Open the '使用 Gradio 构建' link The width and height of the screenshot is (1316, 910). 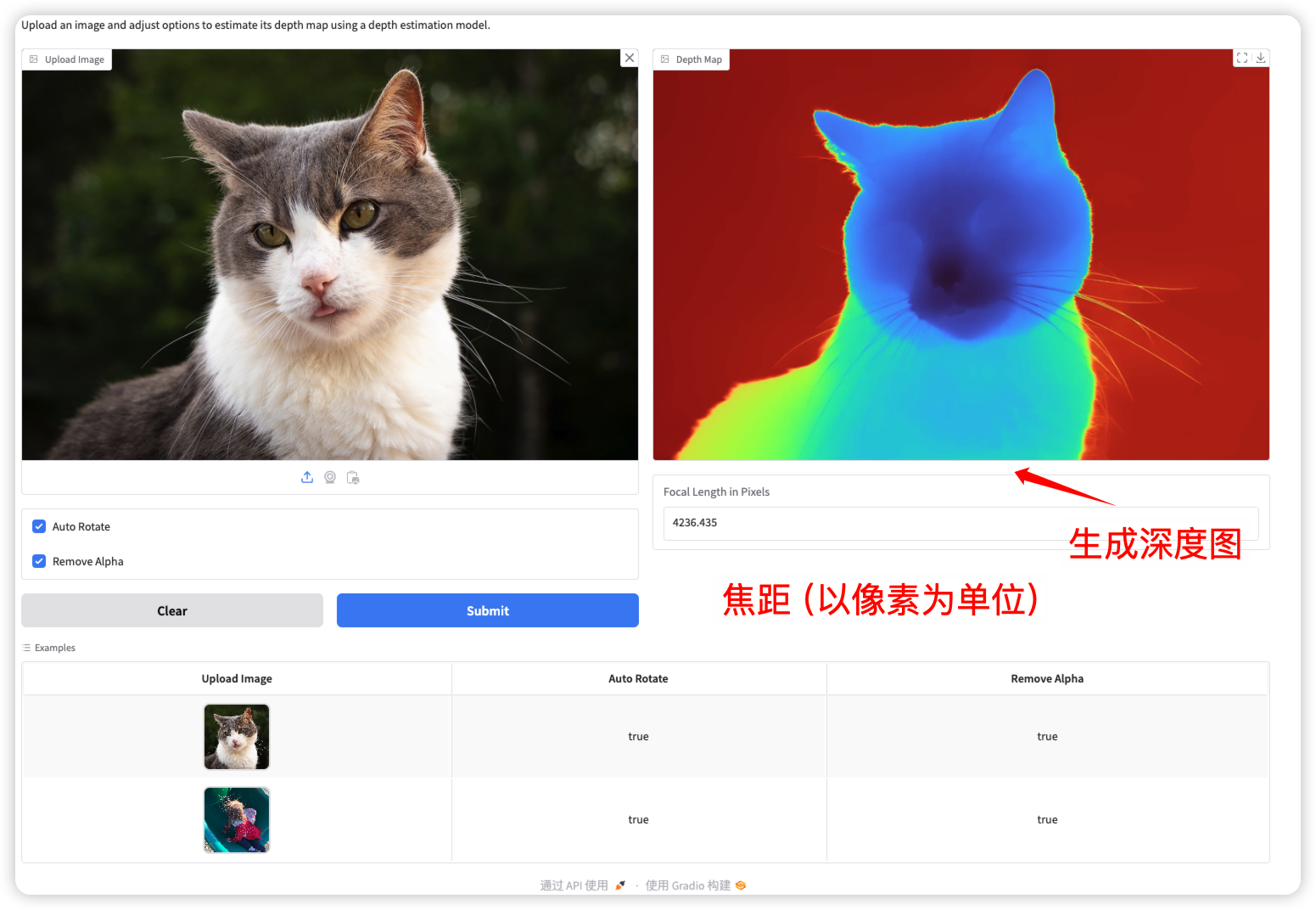687,885
